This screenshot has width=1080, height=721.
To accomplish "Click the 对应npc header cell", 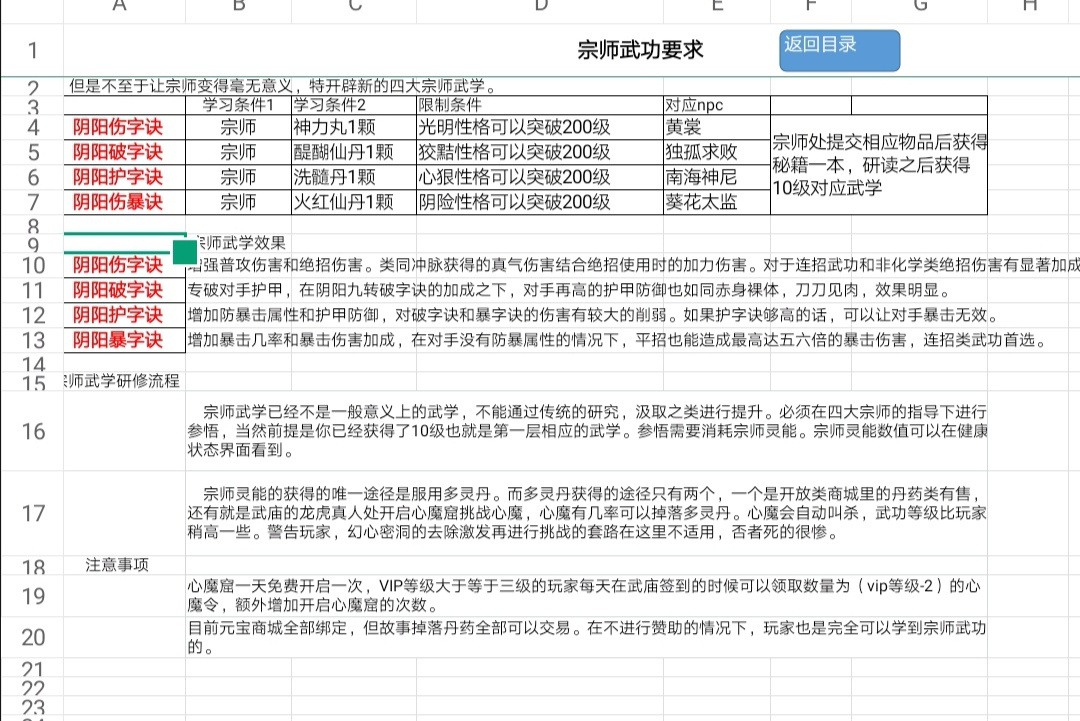I will pos(717,105).
